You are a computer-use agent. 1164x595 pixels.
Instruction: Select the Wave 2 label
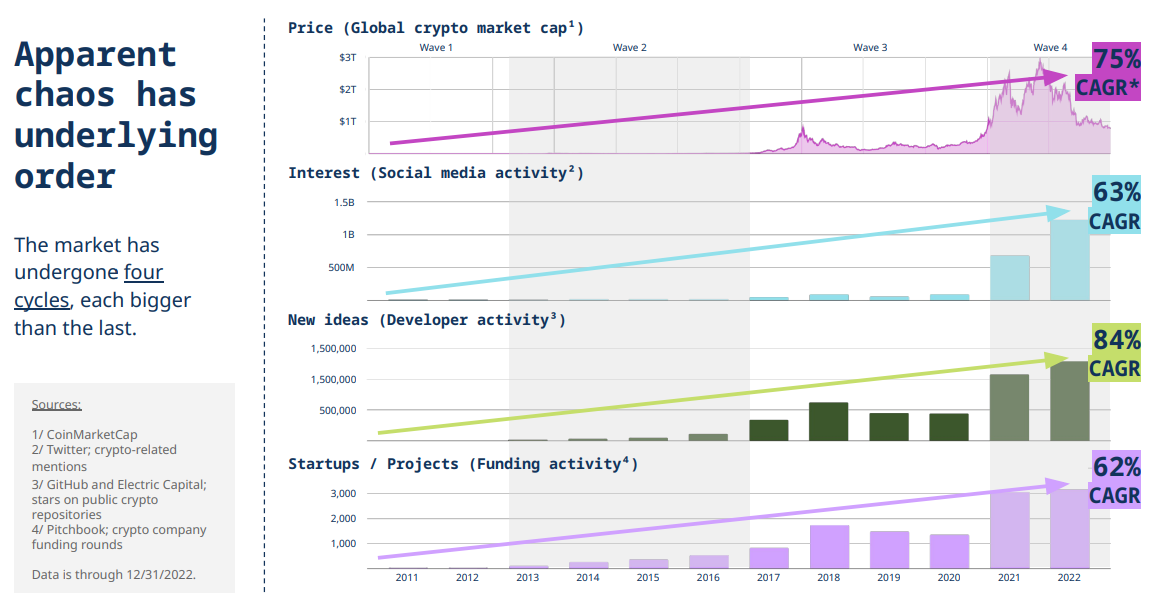point(629,48)
